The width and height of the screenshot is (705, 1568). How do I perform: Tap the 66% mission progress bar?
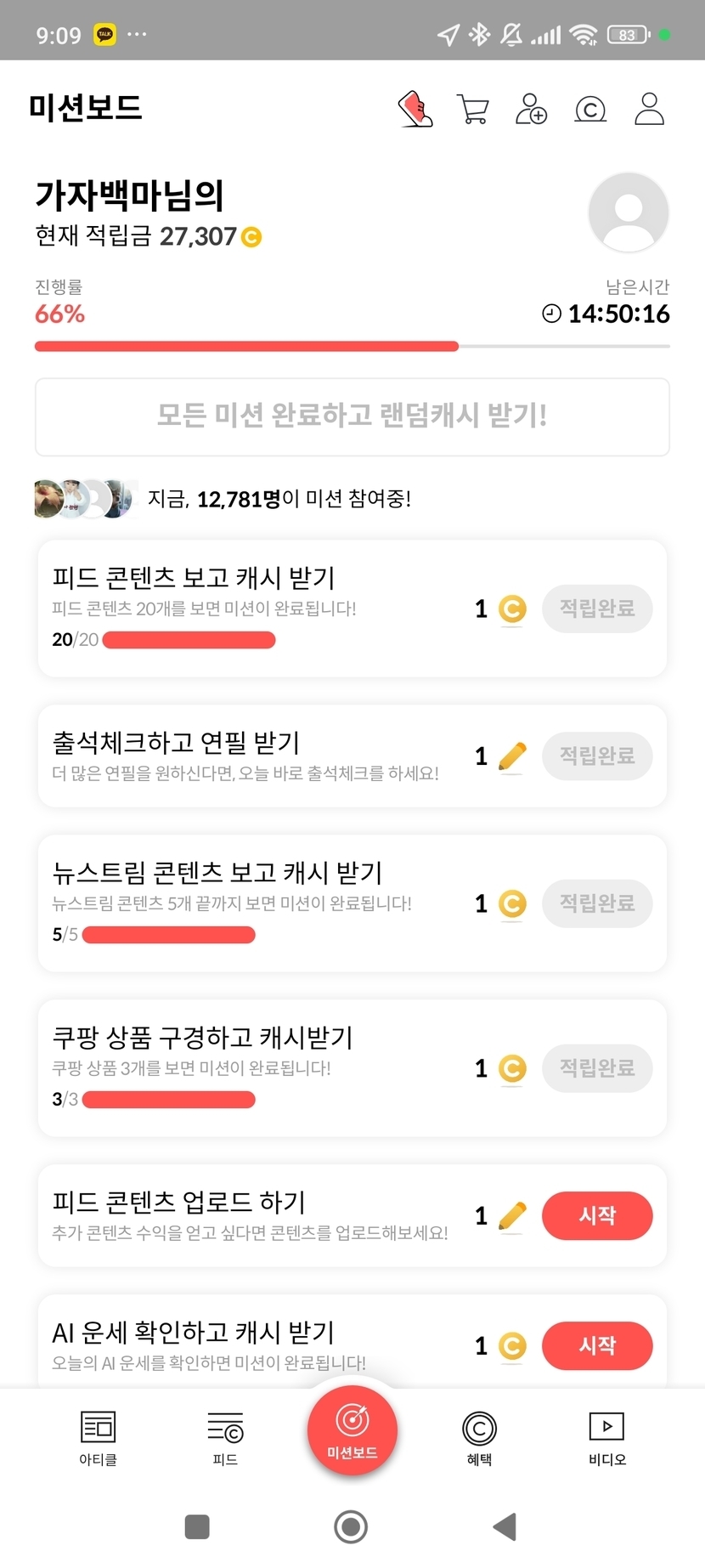[352, 347]
